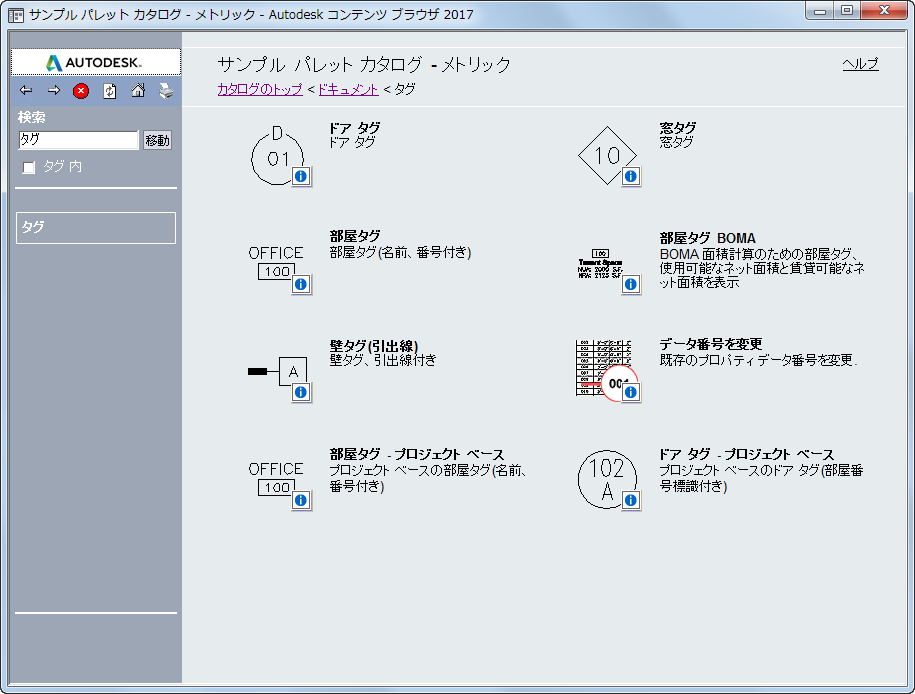Open info icon for 部屋タグ BOMA

(631, 284)
